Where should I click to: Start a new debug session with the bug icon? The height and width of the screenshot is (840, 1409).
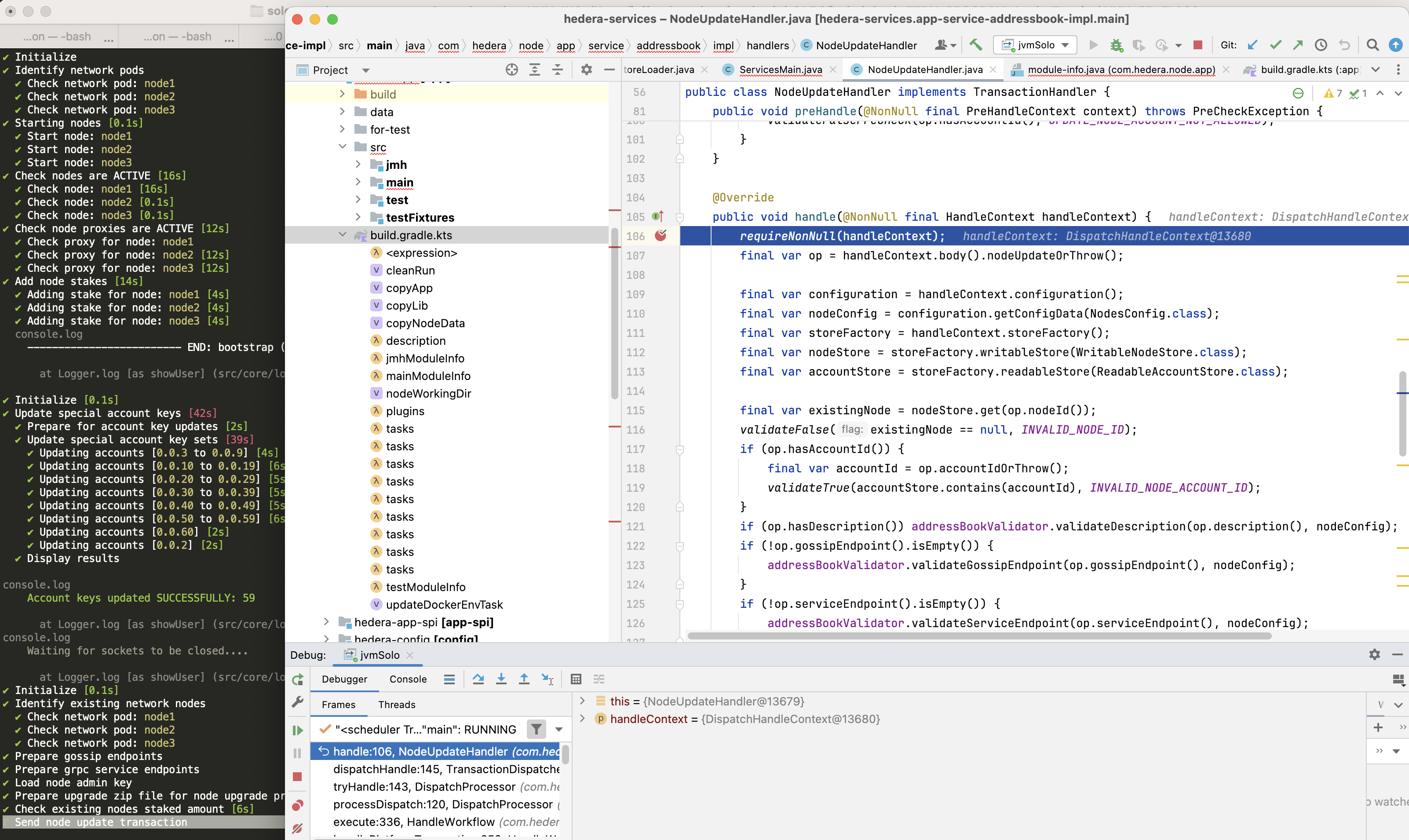pyautogui.click(x=1116, y=45)
